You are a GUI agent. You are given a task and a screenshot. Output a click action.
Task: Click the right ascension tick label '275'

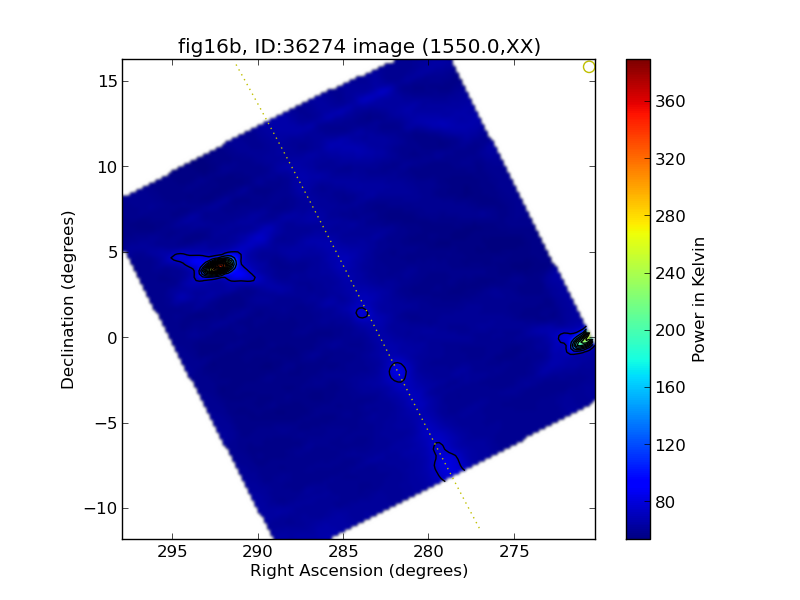pyautogui.click(x=514, y=552)
